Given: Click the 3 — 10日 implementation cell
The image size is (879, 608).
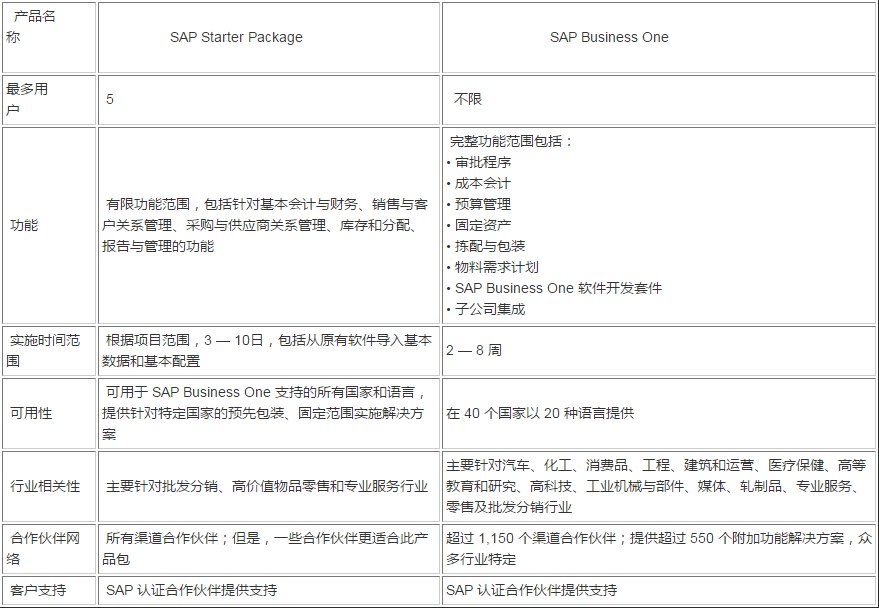Looking at the screenshot, I should click(269, 351).
